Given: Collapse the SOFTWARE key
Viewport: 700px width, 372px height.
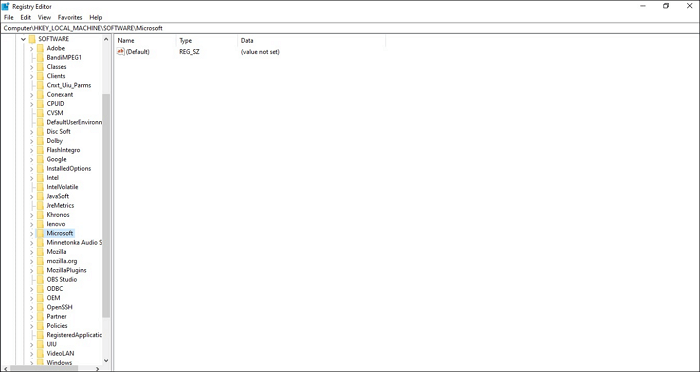Looking at the screenshot, I should pyautogui.click(x=23, y=39).
